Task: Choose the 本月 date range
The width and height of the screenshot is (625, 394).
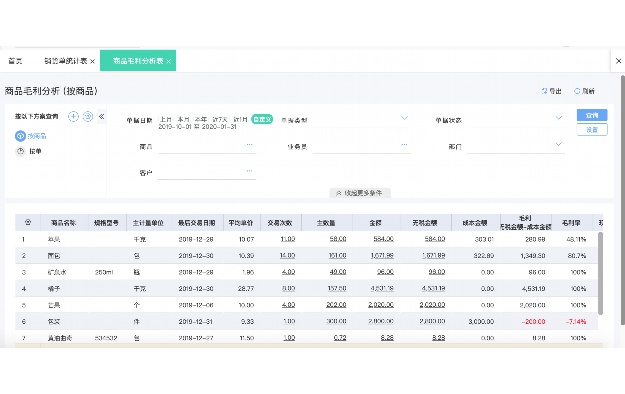Action: pos(183,119)
